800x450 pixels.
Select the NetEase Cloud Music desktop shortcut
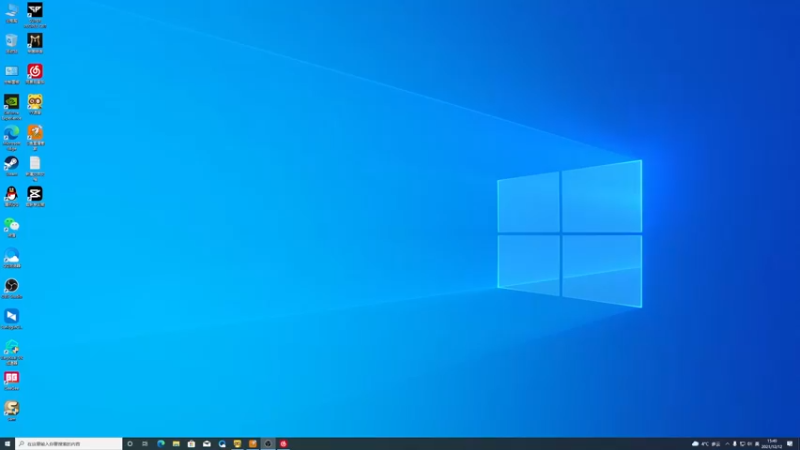coord(35,73)
